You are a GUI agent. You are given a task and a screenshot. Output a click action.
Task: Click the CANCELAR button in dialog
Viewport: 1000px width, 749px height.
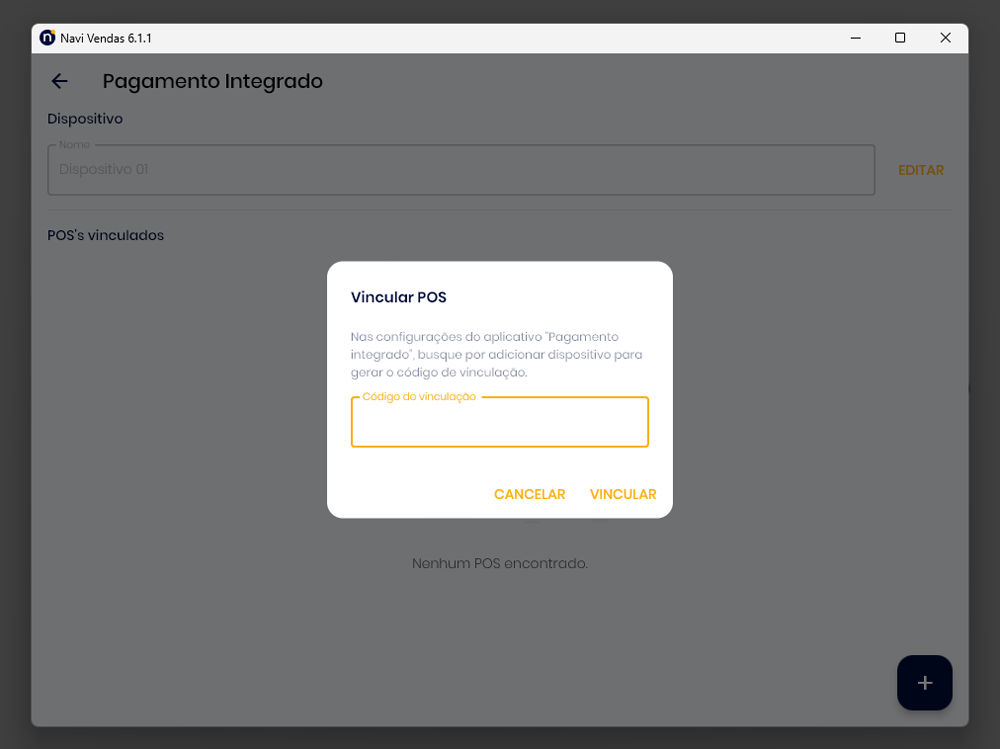529,494
